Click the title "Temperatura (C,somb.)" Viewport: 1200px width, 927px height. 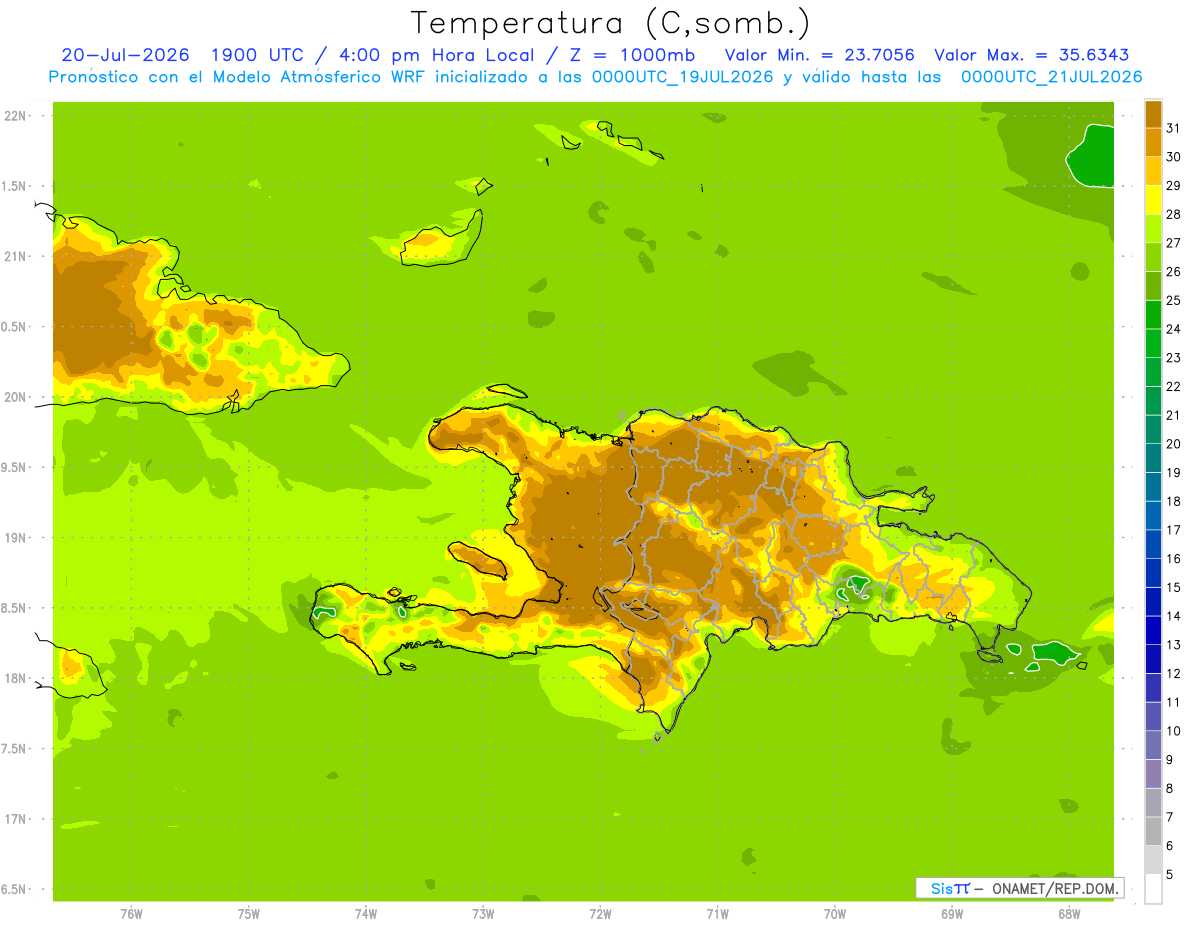coord(610,23)
